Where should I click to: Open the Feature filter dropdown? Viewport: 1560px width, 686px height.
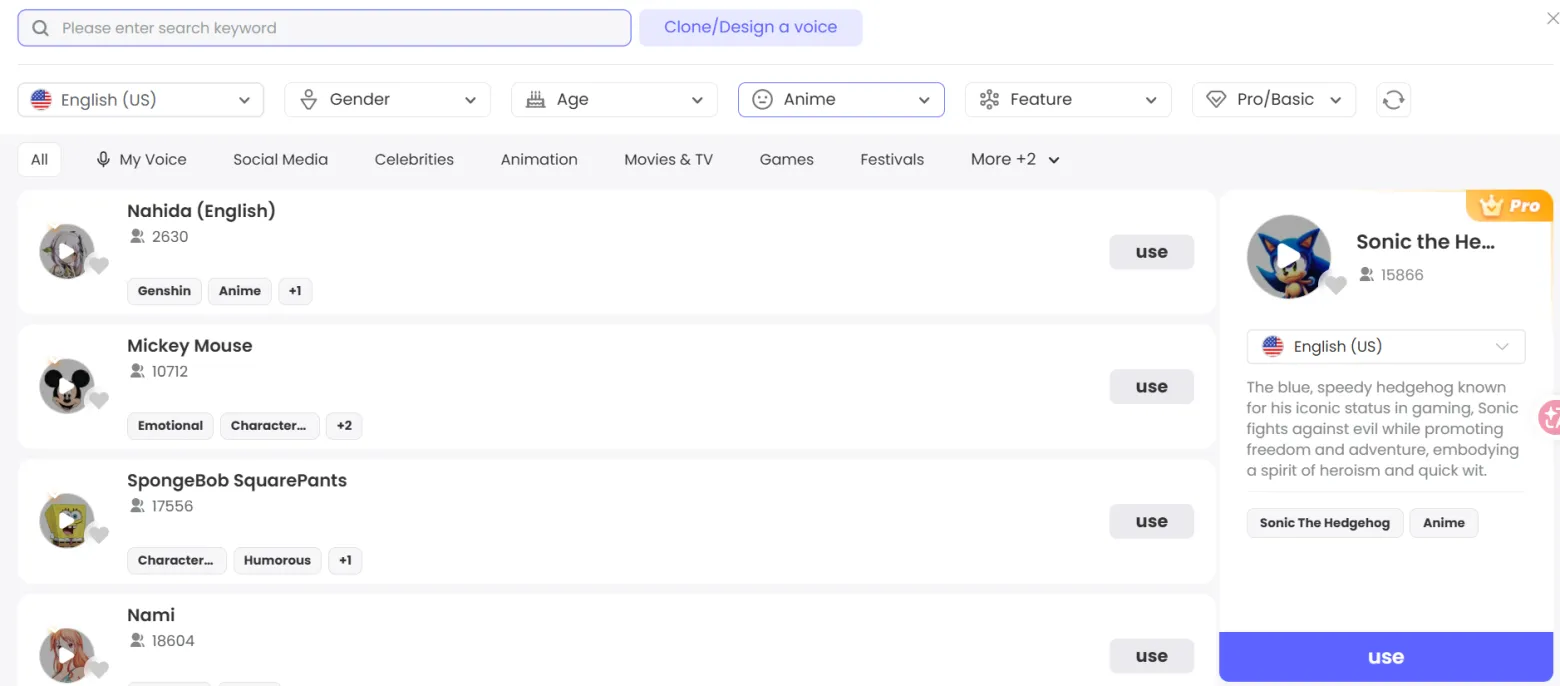coord(1068,99)
